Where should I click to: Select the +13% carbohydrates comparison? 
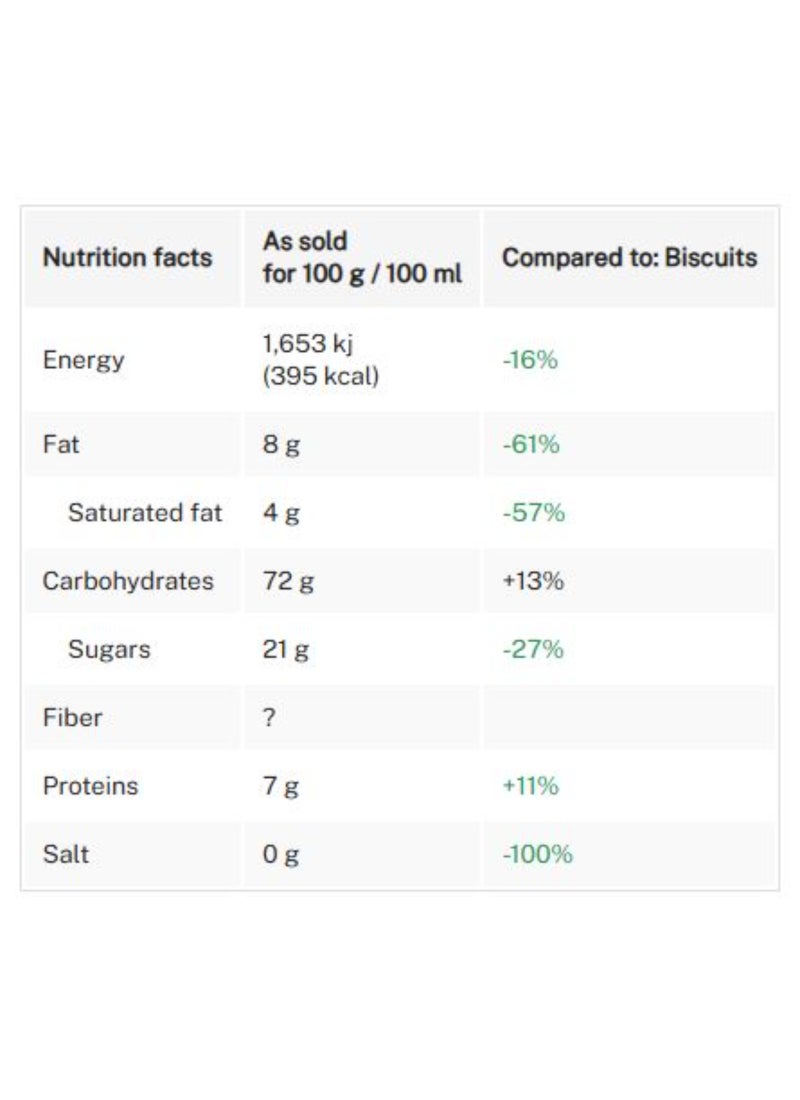pyautogui.click(x=532, y=581)
